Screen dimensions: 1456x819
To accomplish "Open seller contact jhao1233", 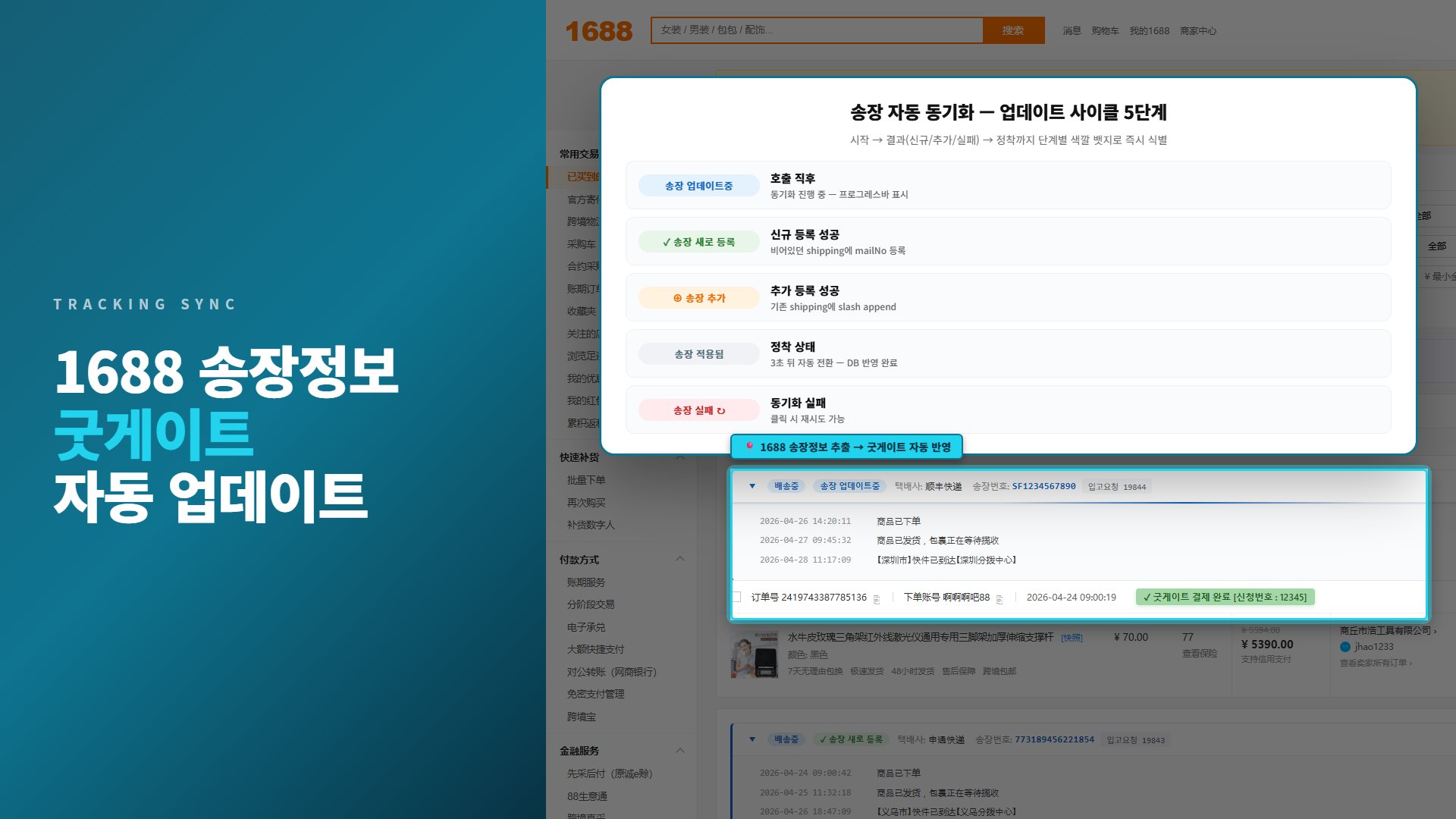I will point(1373,647).
